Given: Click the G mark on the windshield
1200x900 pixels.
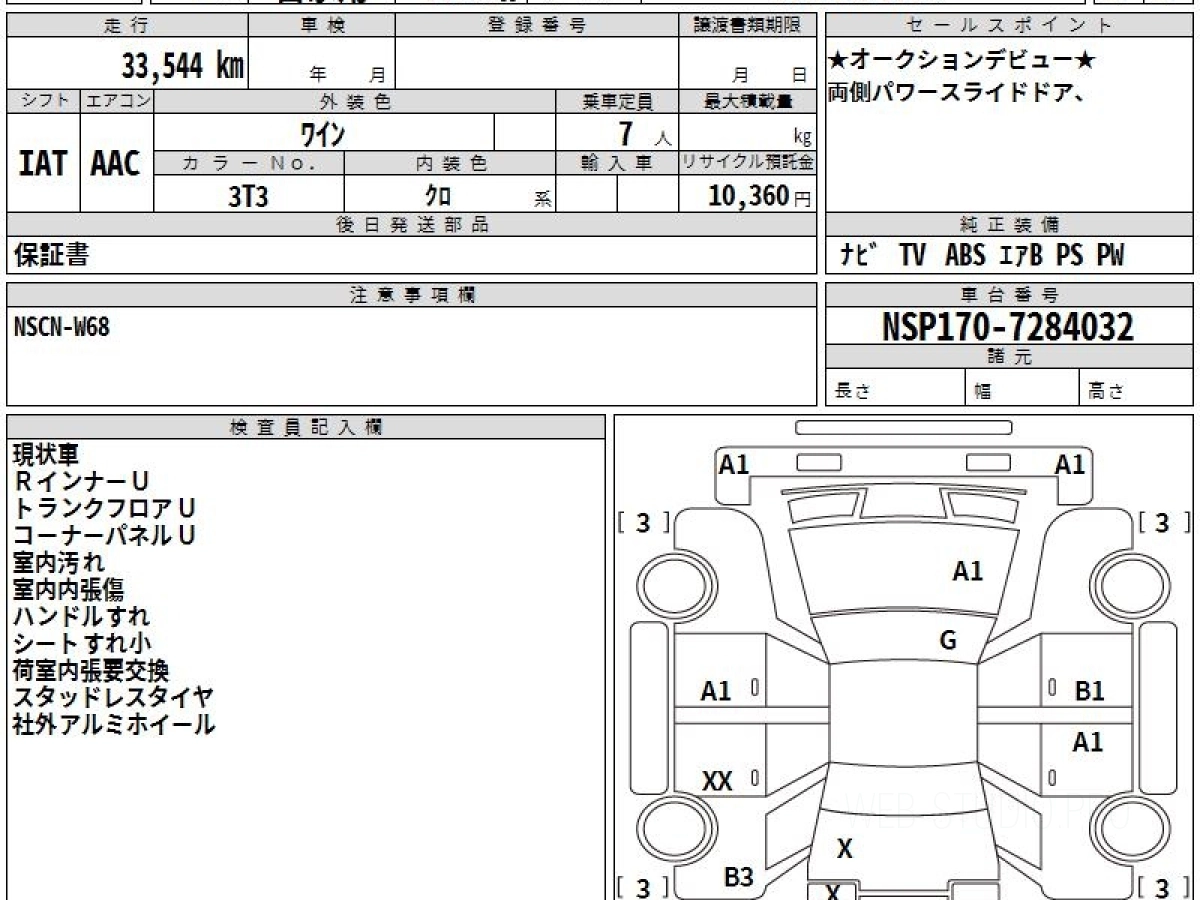Looking at the screenshot, I should click(948, 641).
